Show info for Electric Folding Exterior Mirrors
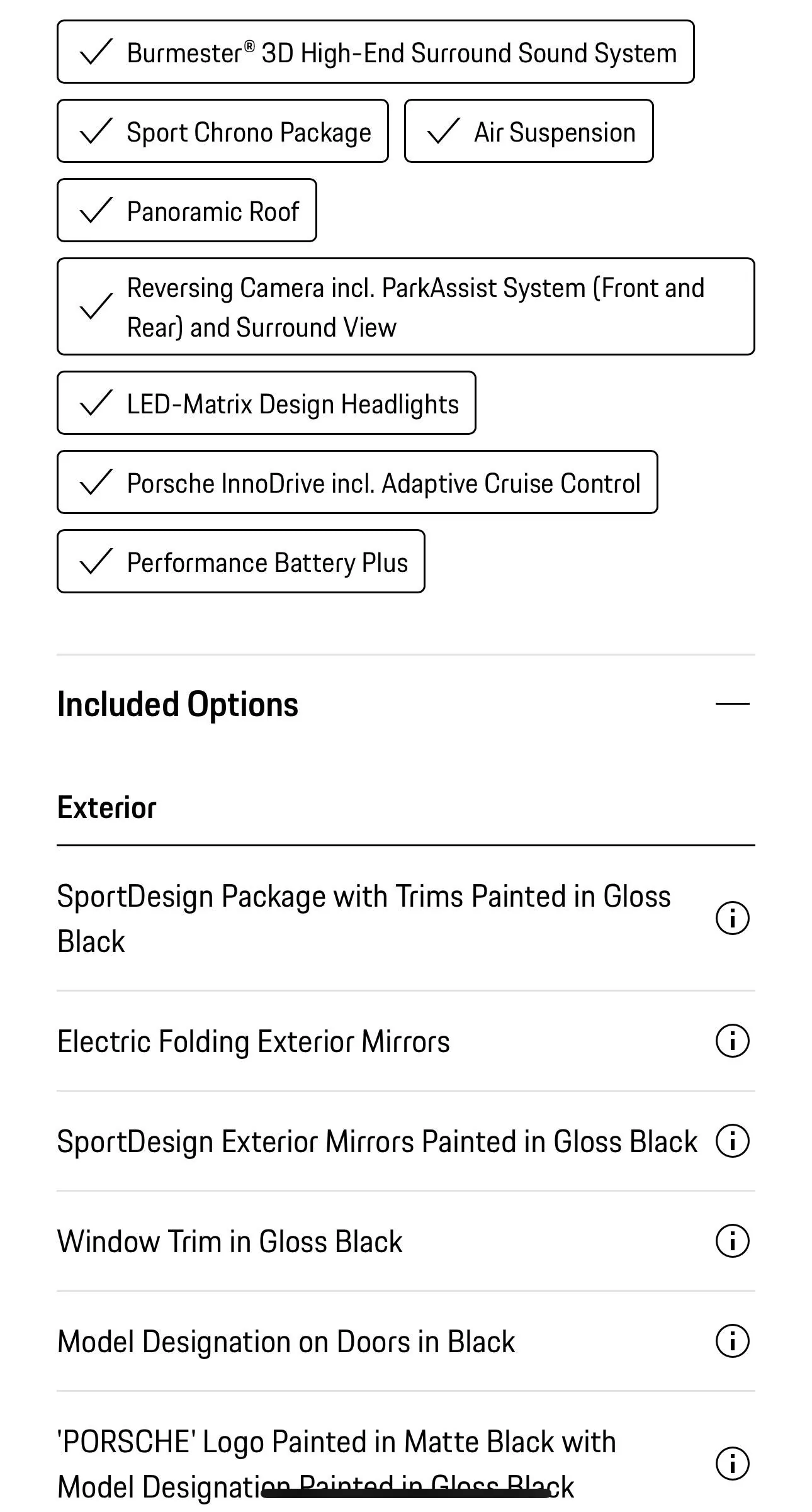 coord(732,1041)
